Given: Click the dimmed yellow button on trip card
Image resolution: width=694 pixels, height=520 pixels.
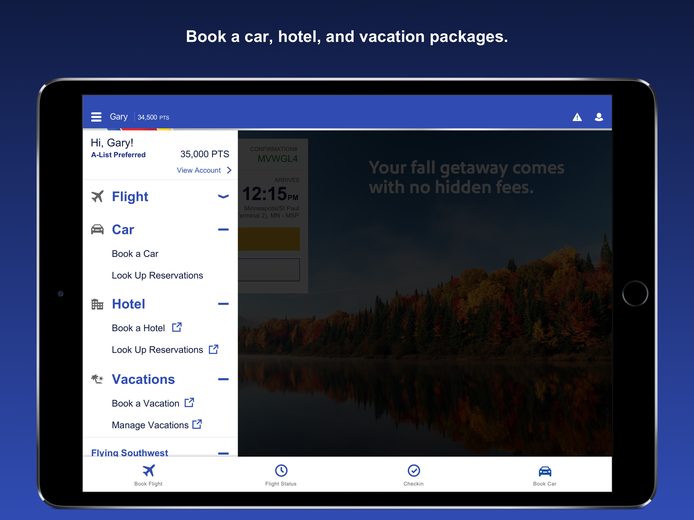Looking at the screenshot, I should [269, 239].
